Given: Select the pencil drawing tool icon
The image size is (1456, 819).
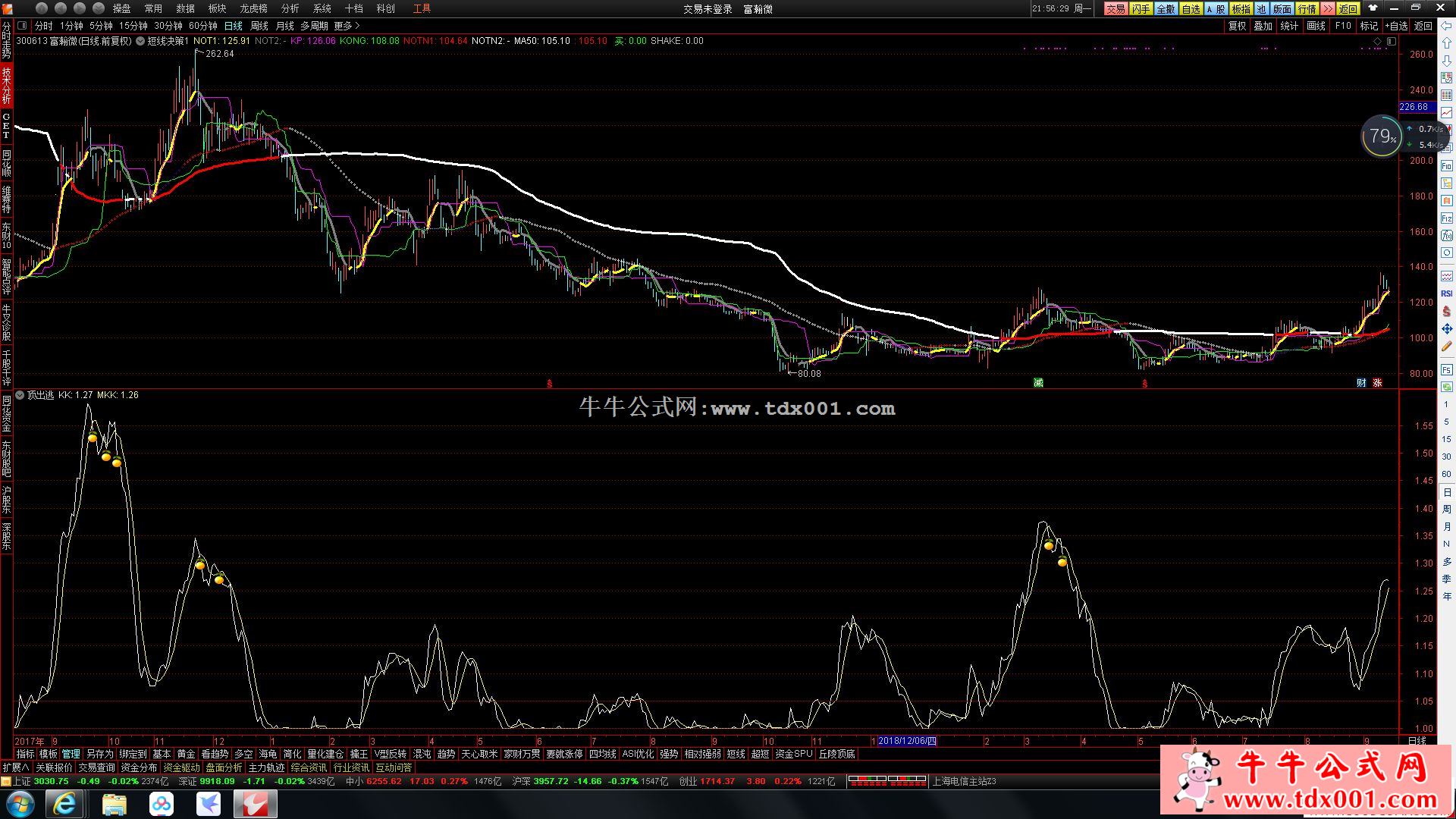Looking at the screenshot, I should [x=1446, y=346].
